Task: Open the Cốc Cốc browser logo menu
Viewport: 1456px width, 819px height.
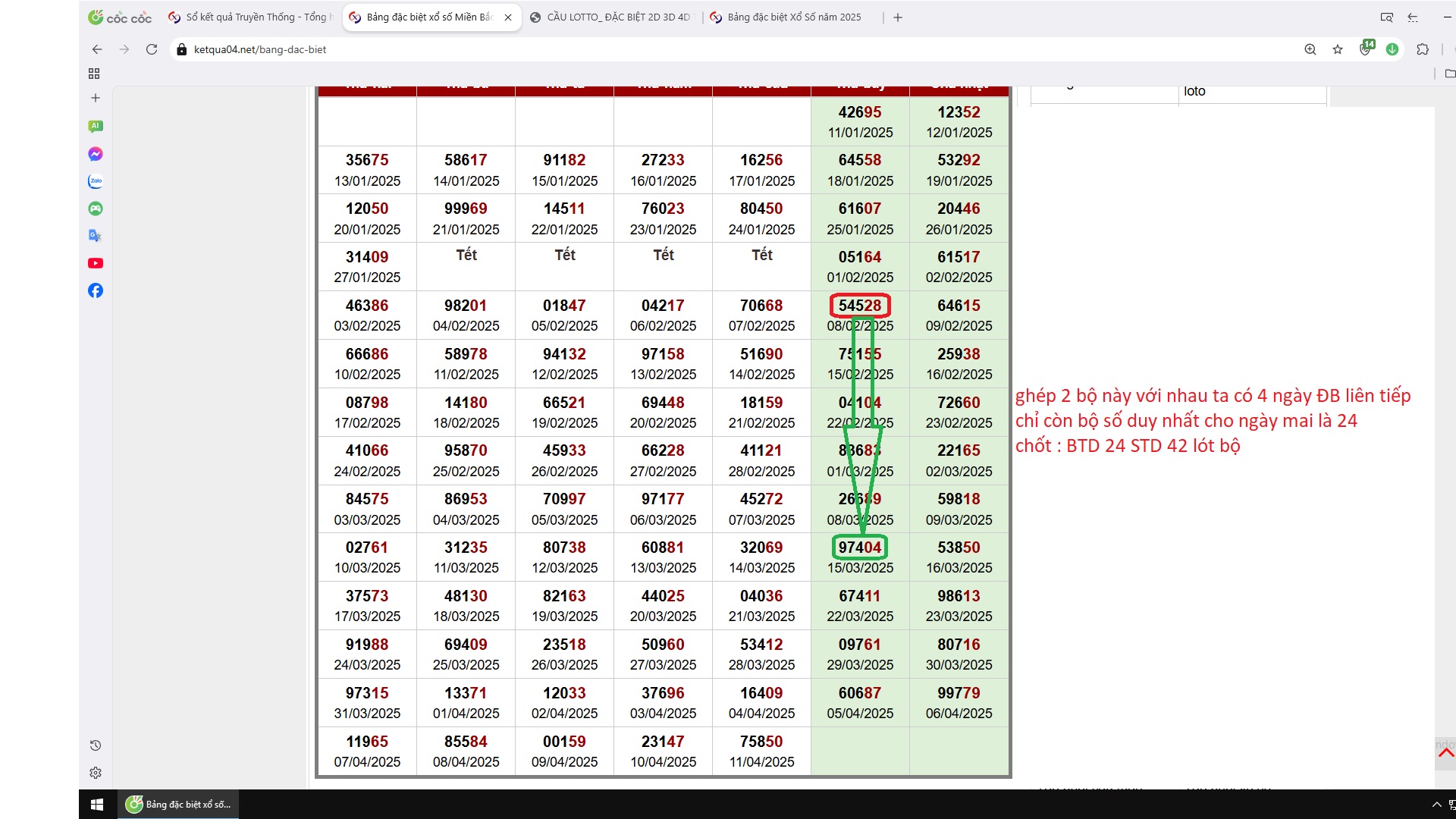Action: point(120,17)
